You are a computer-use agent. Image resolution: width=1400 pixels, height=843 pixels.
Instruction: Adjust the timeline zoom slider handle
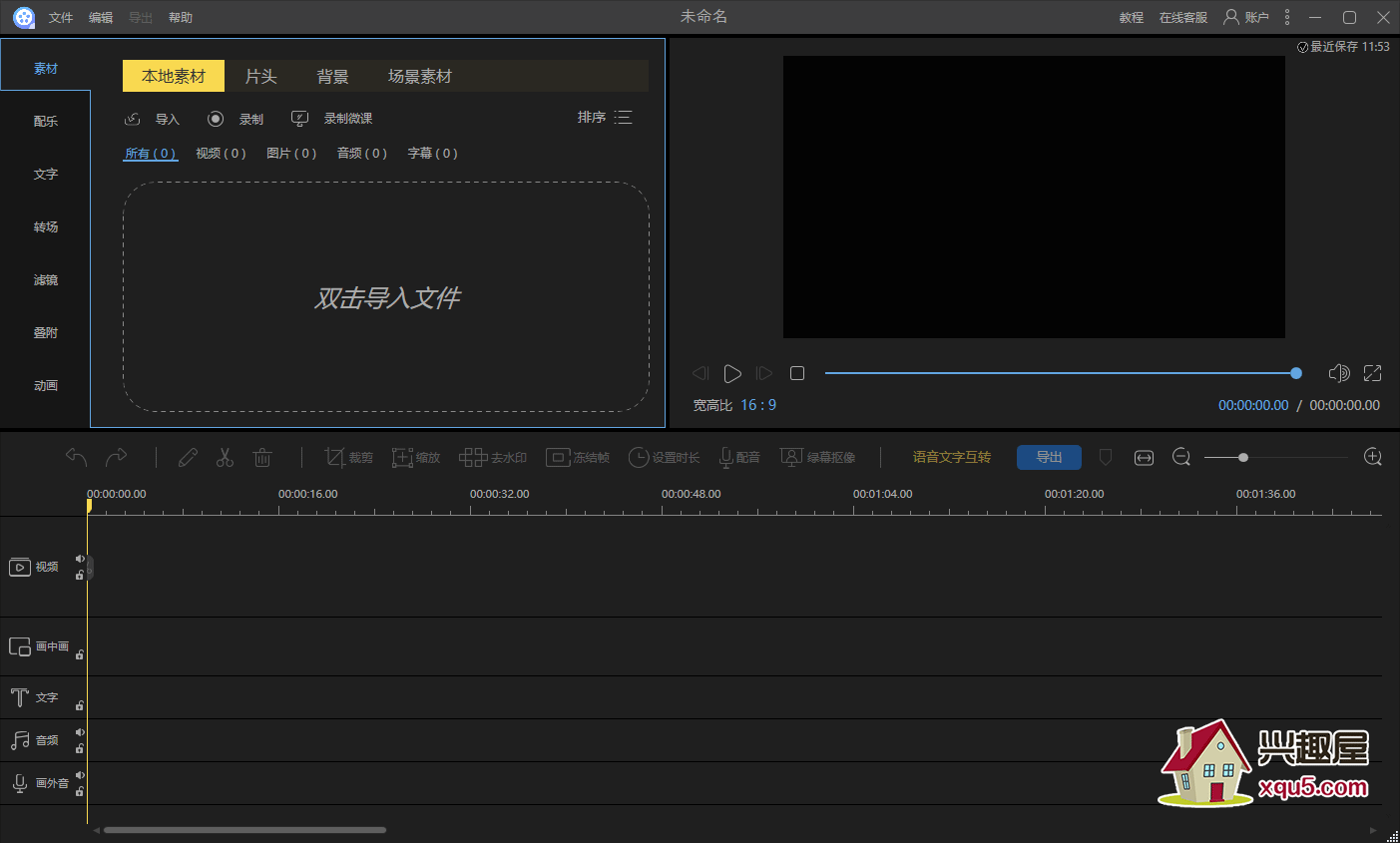[x=1243, y=457]
